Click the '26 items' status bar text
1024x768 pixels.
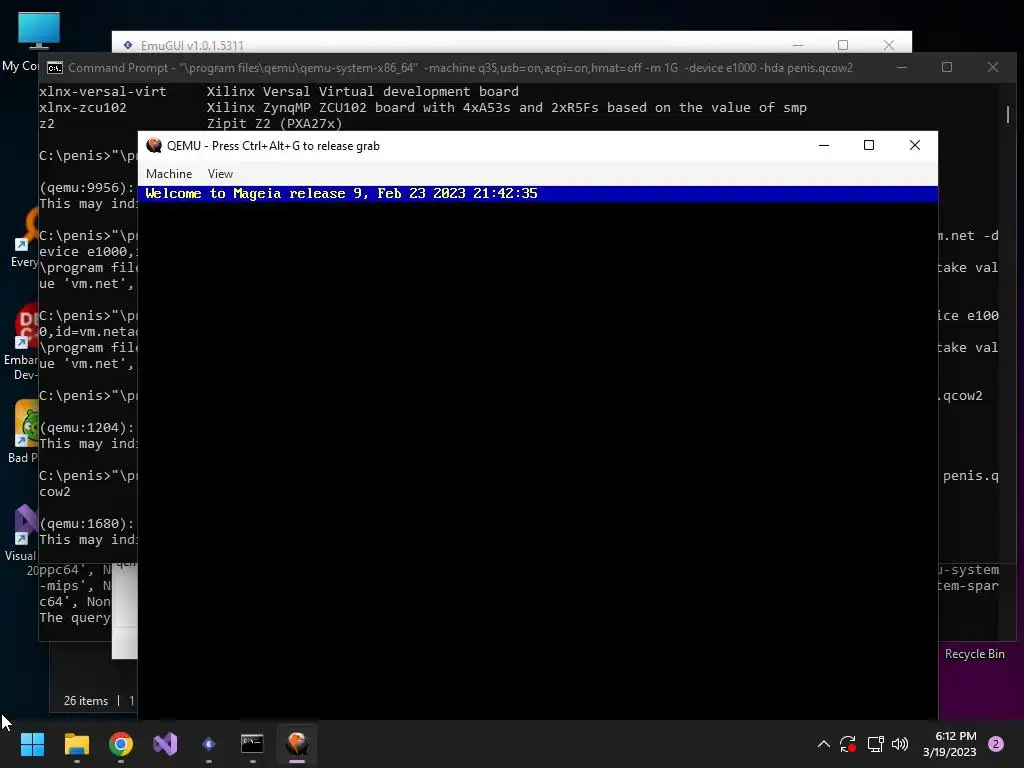86,701
